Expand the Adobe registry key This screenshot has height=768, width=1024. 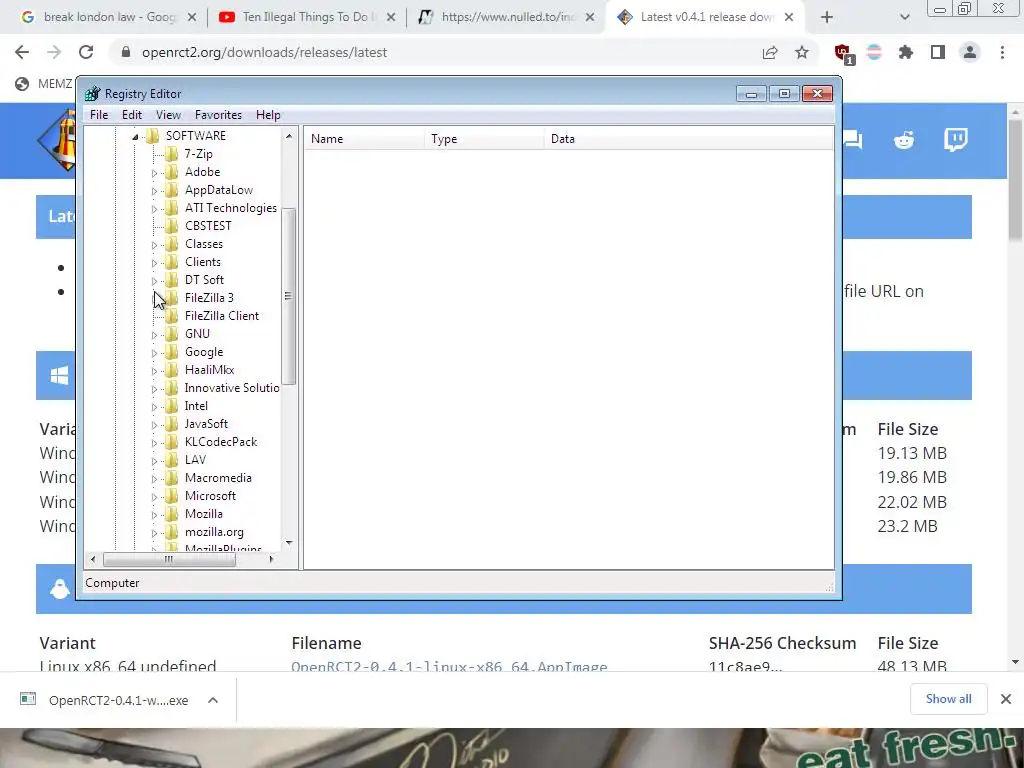click(x=154, y=172)
